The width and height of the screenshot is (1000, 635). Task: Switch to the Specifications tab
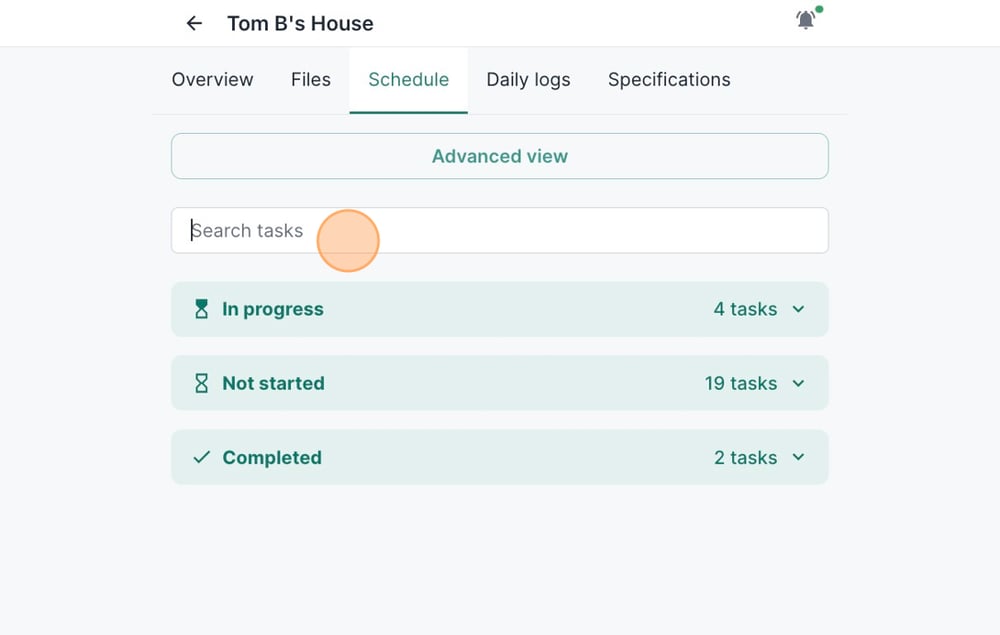[669, 80]
